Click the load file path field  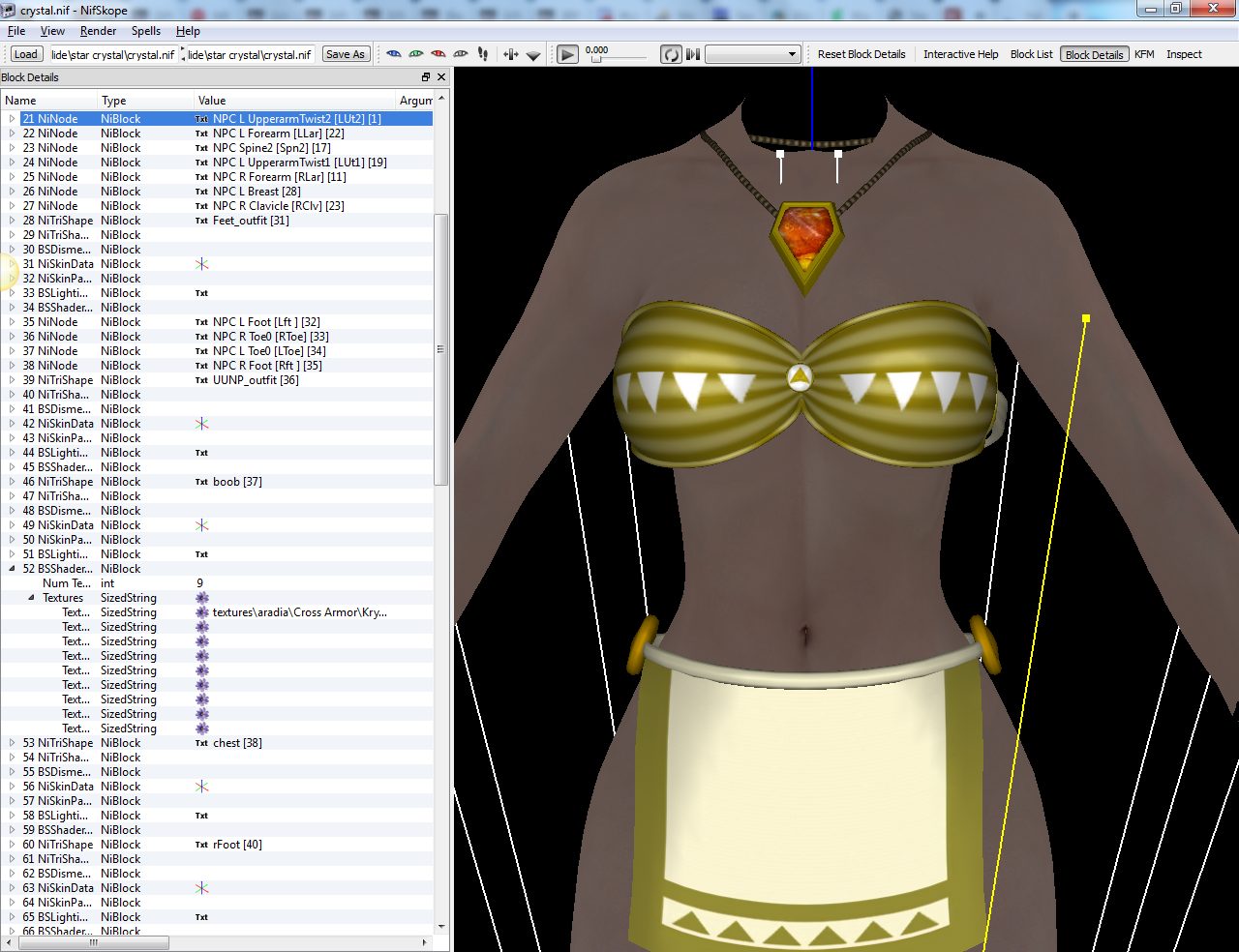(x=113, y=54)
